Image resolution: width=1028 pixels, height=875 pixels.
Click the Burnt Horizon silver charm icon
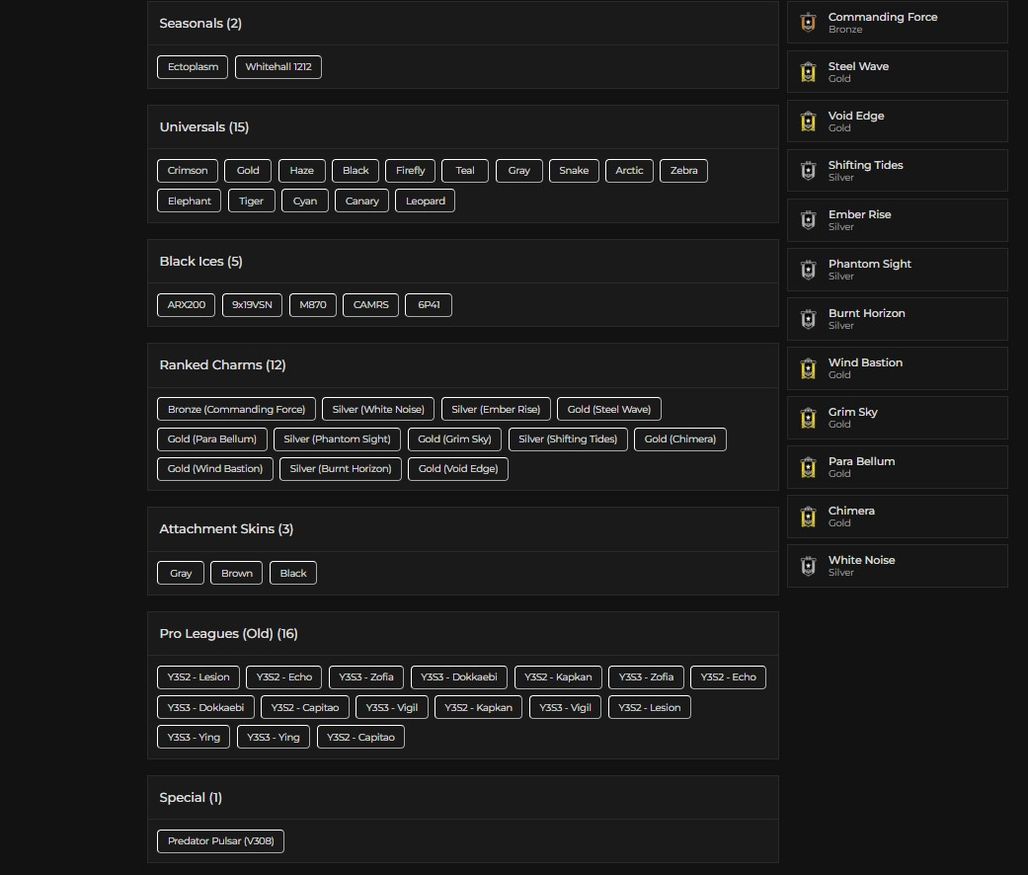tap(808, 319)
